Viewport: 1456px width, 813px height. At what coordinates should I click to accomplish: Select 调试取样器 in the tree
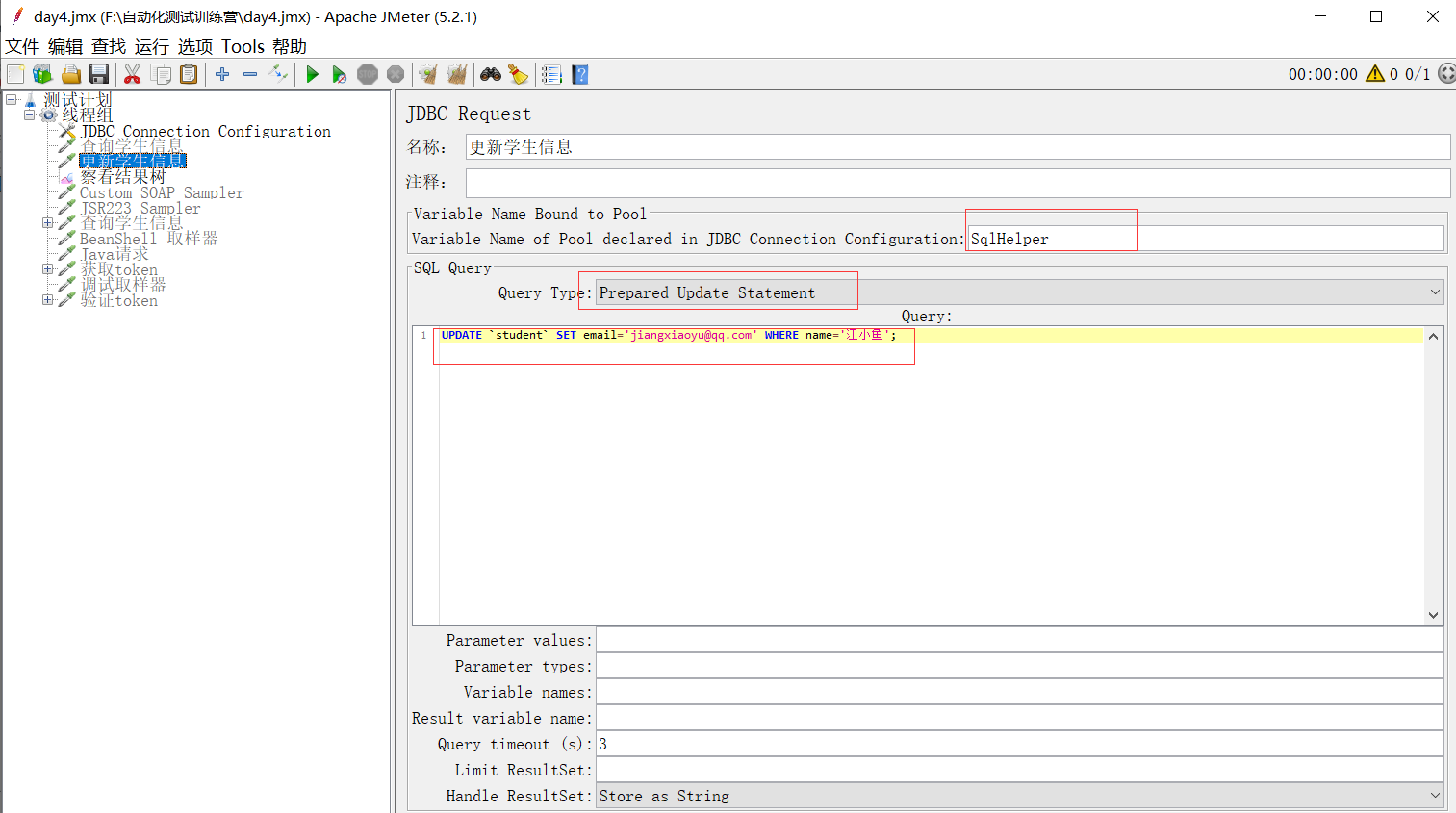pos(123,285)
